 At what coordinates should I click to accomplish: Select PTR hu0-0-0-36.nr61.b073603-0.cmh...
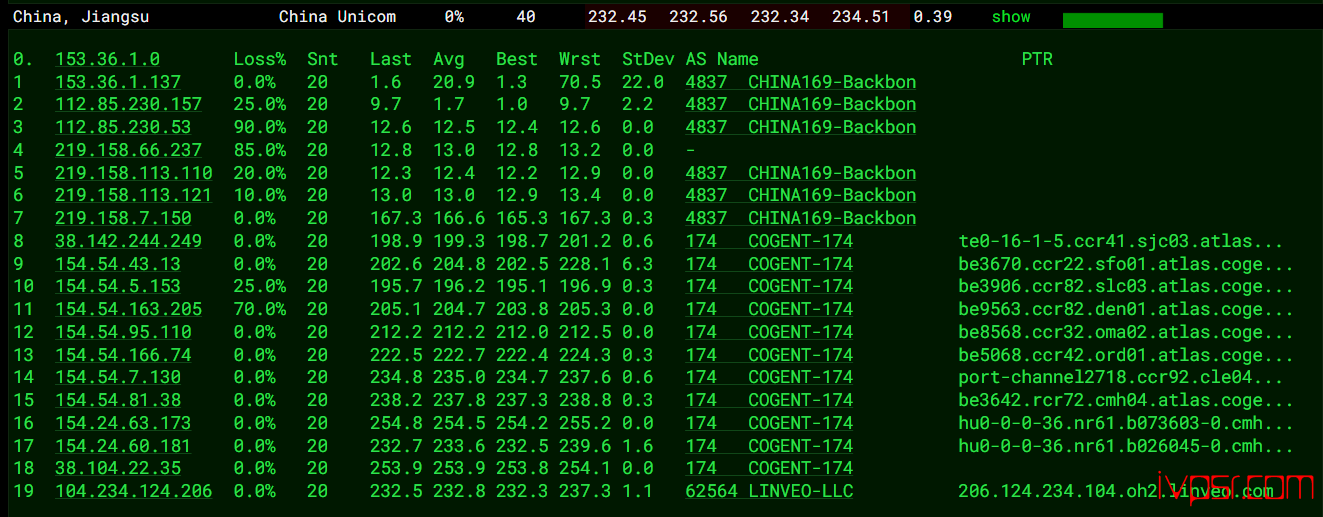[x=1126, y=423]
